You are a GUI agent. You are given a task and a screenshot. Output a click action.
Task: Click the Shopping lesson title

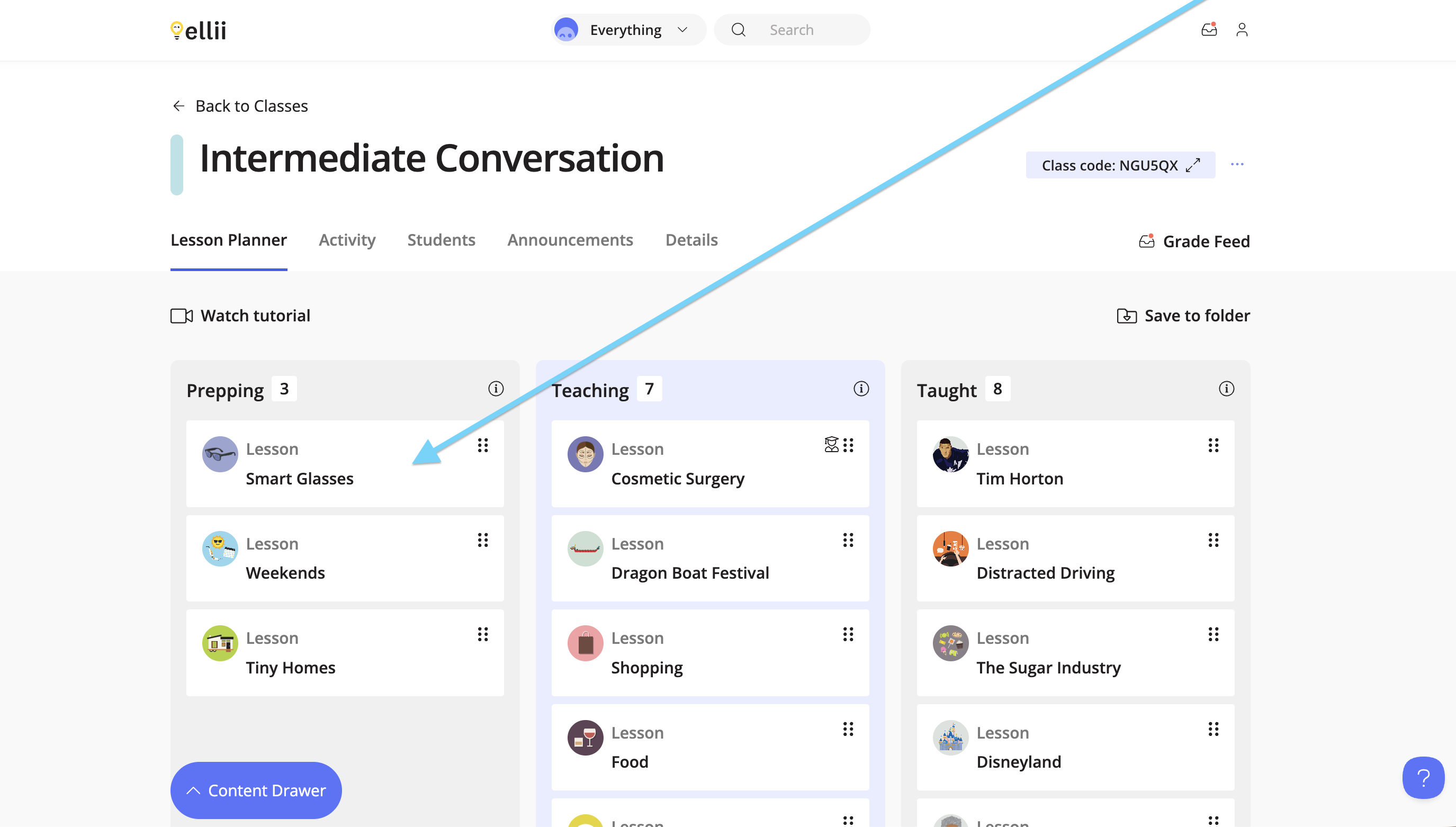pos(647,668)
